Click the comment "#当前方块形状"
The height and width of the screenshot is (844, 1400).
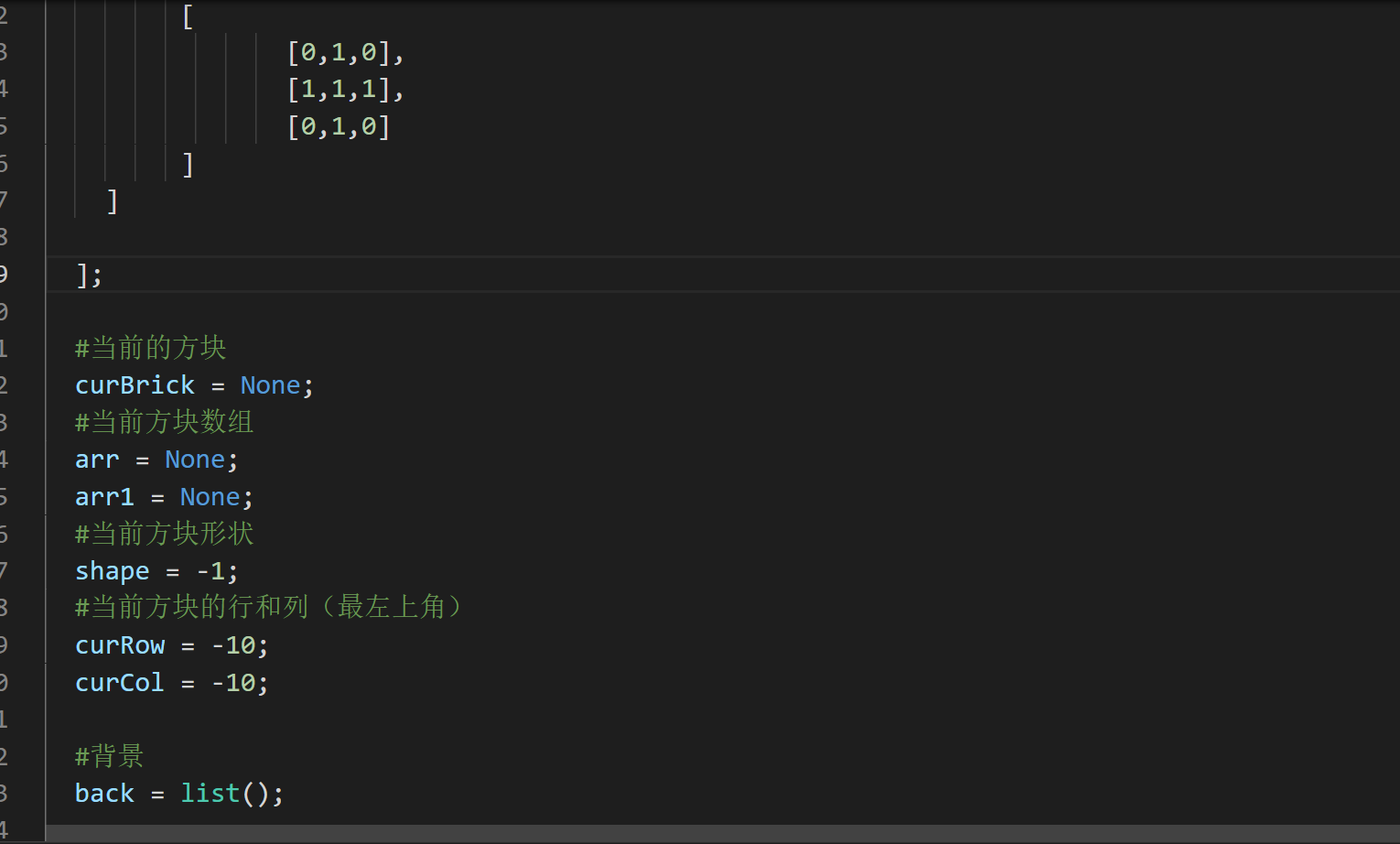(x=165, y=534)
